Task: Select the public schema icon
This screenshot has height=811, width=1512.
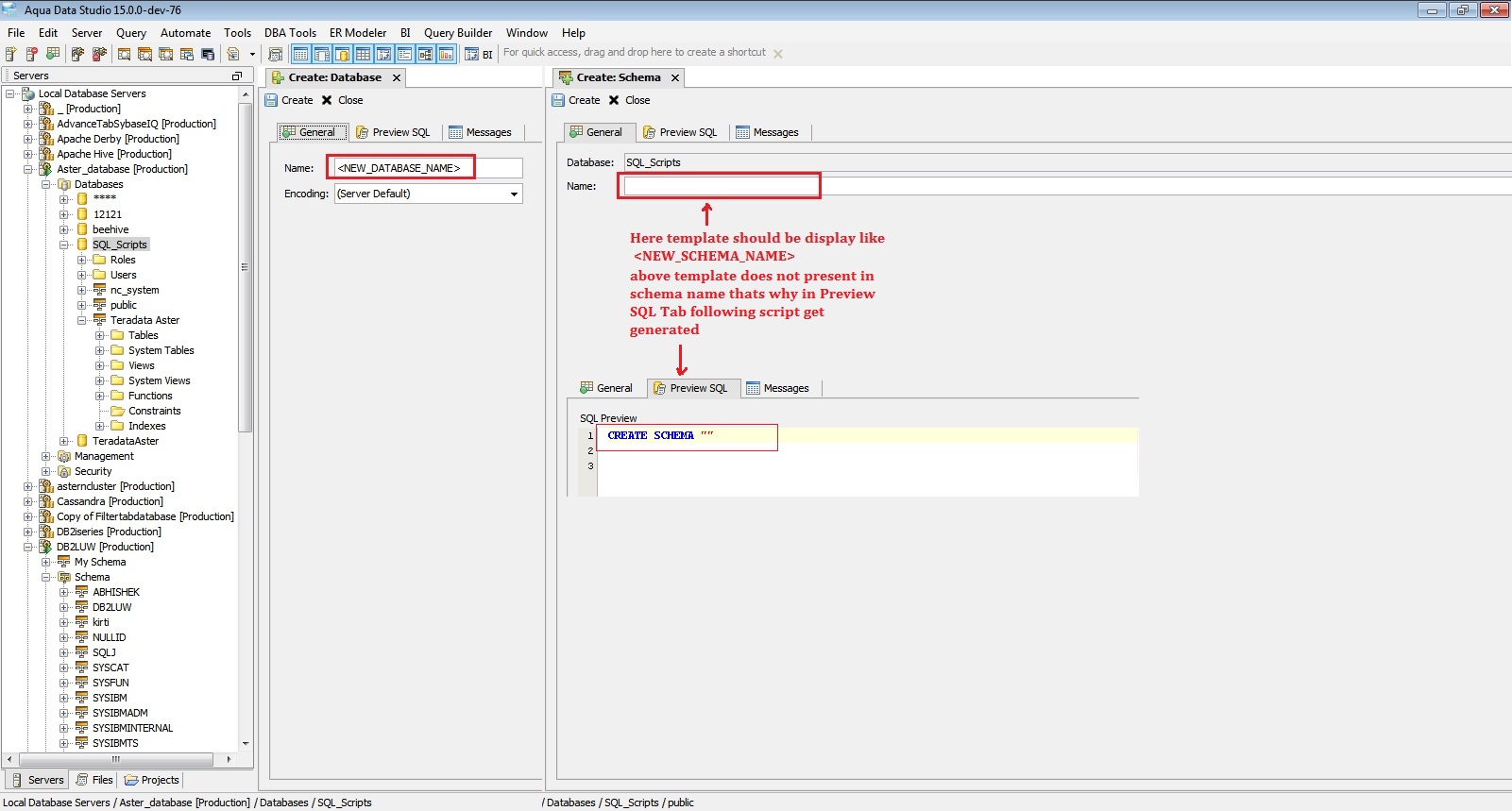Action: pos(99,305)
